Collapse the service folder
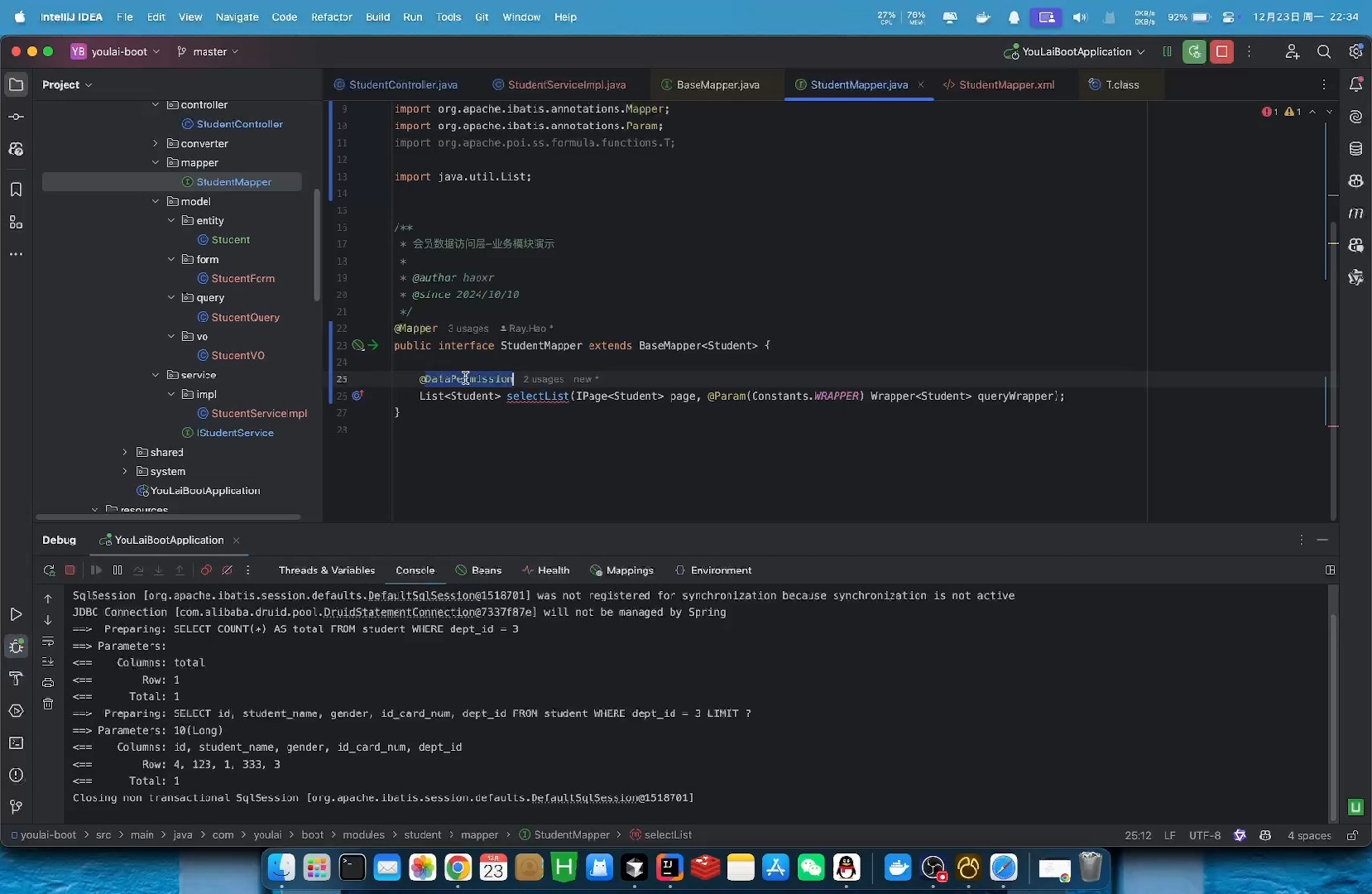1372x894 pixels. tap(155, 375)
